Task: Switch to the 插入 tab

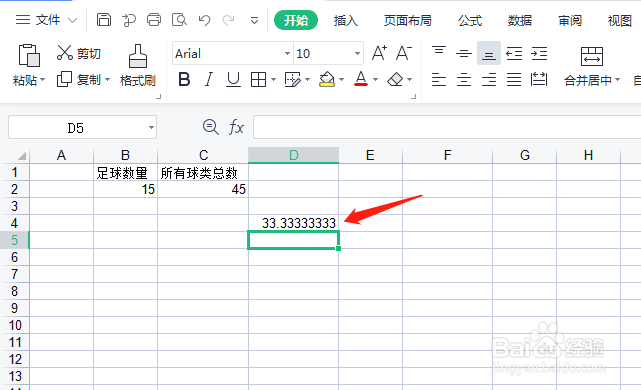Action: coord(345,20)
